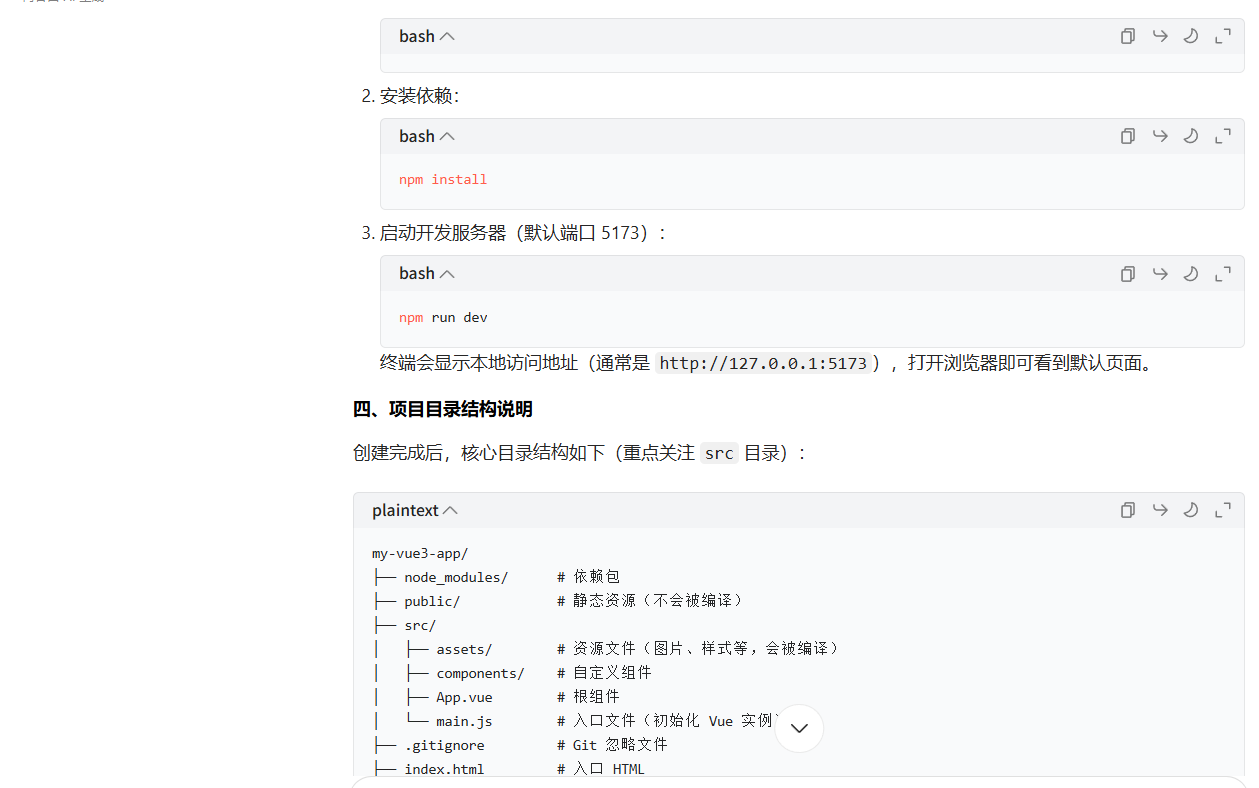The height and width of the screenshot is (788, 1259).
Task: Click list item 启动开发服务器（默认端口 5173）
Action: pos(523,233)
